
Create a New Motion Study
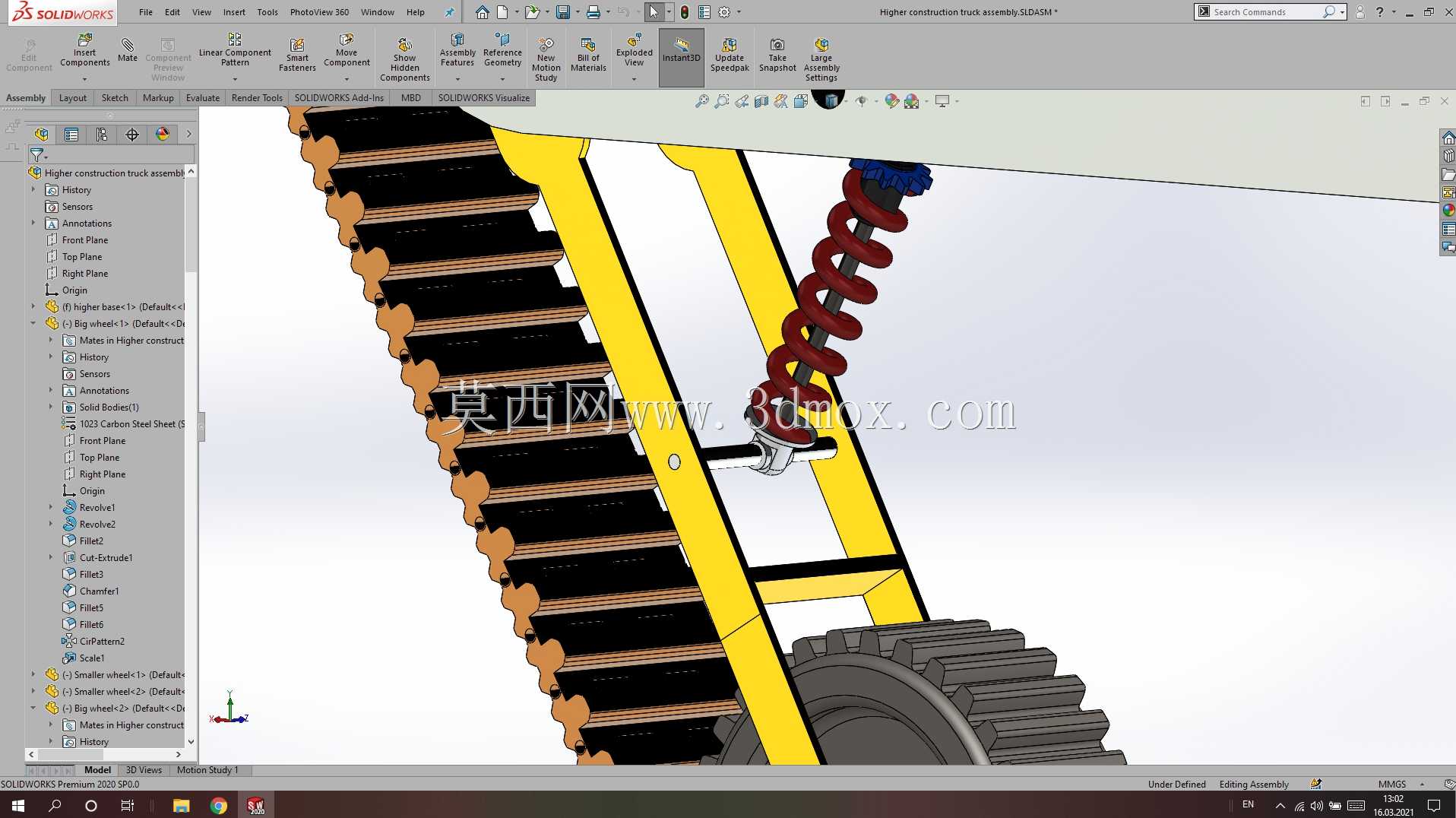pyautogui.click(x=546, y=59)
